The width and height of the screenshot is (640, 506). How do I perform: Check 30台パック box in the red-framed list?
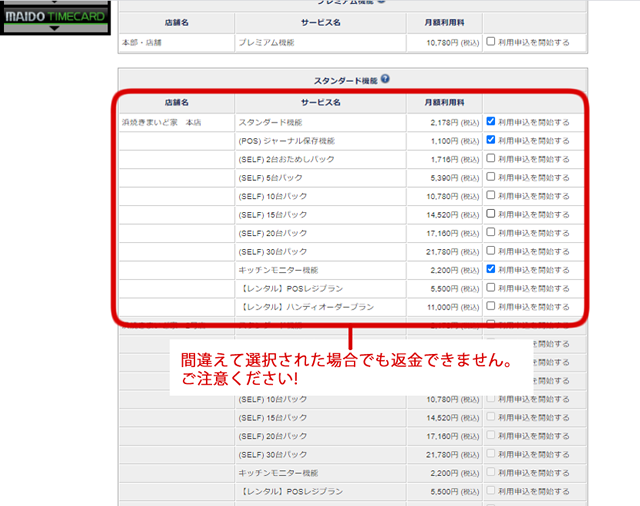click(491, 251)
